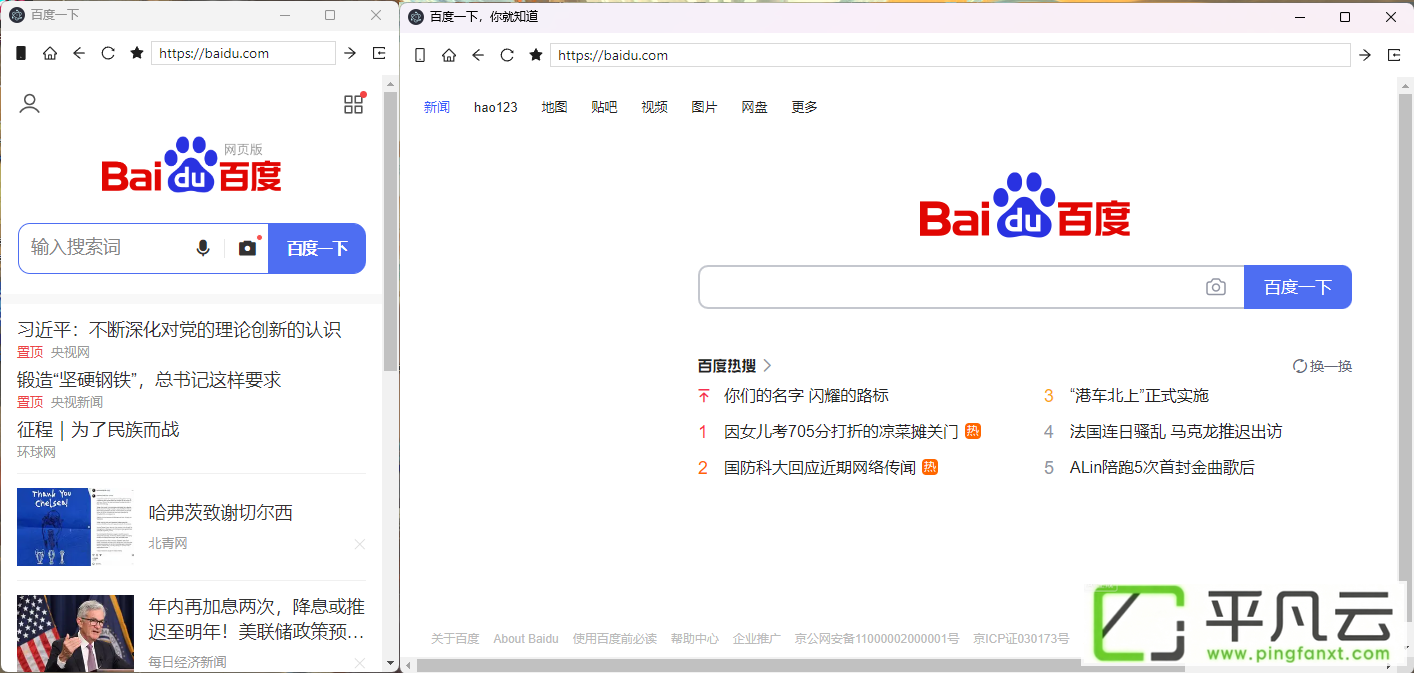Tap the microphone voice search icon

(x=203, y=248)
